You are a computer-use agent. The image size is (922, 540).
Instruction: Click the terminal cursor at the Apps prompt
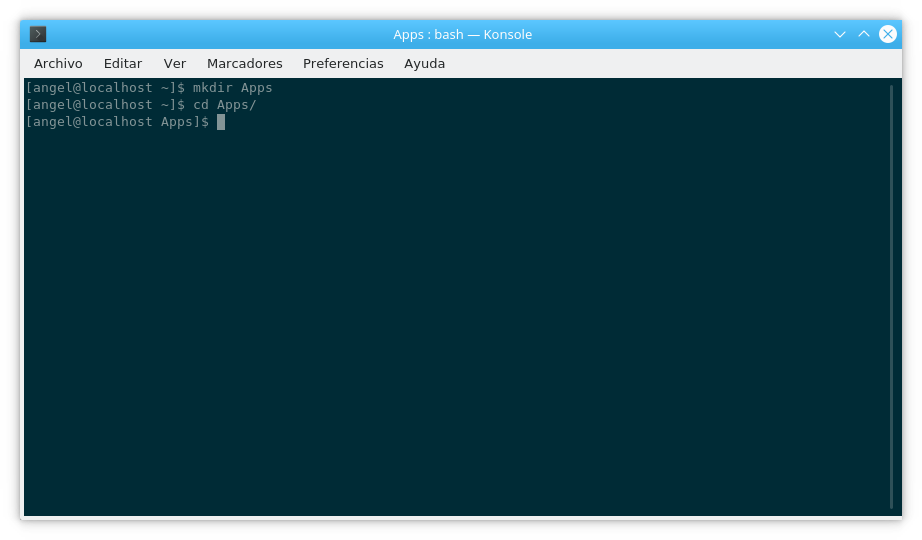click(221, 122)
